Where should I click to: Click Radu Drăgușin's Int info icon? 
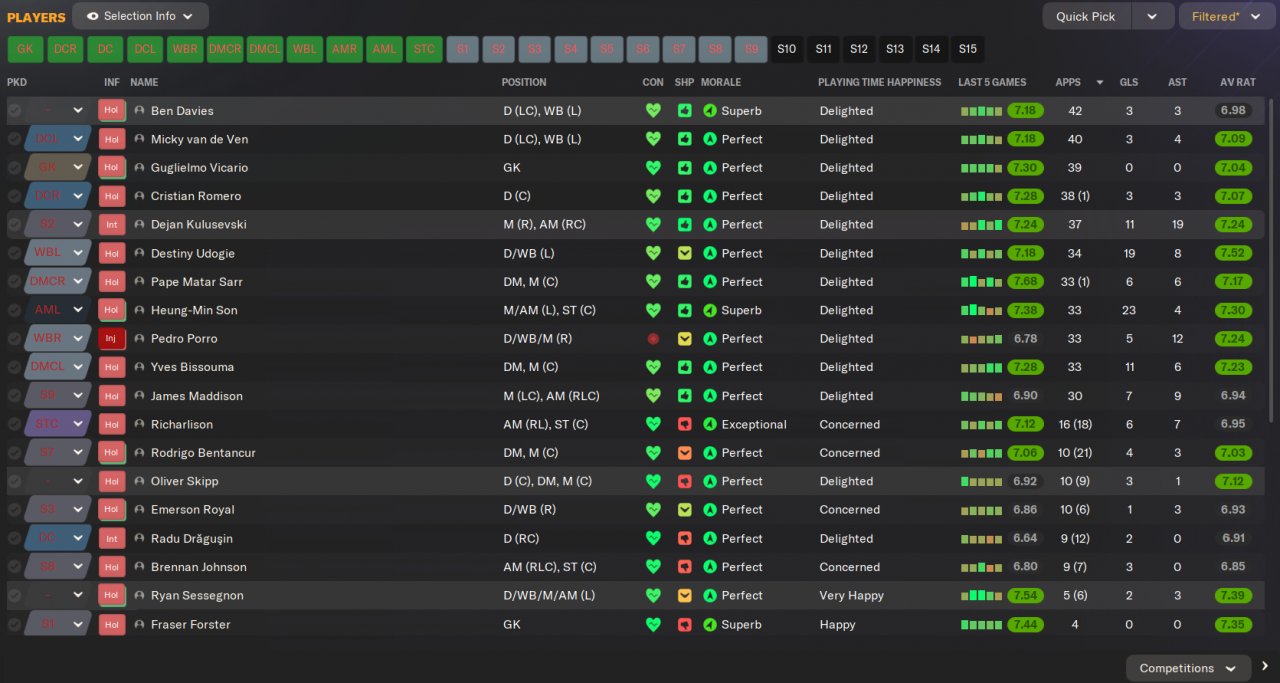point(112,538)
